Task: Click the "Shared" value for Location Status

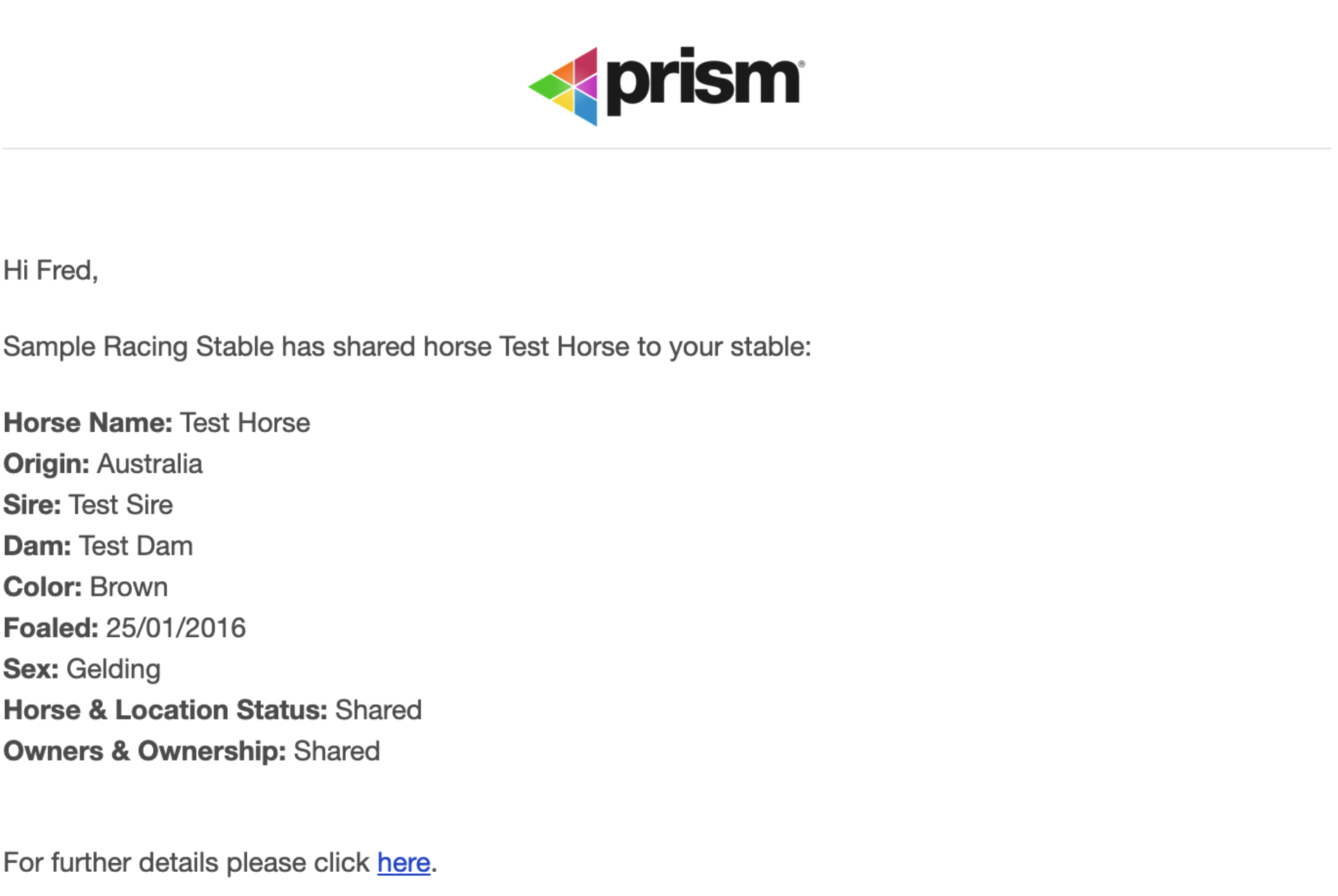Action: click(378, 710)
